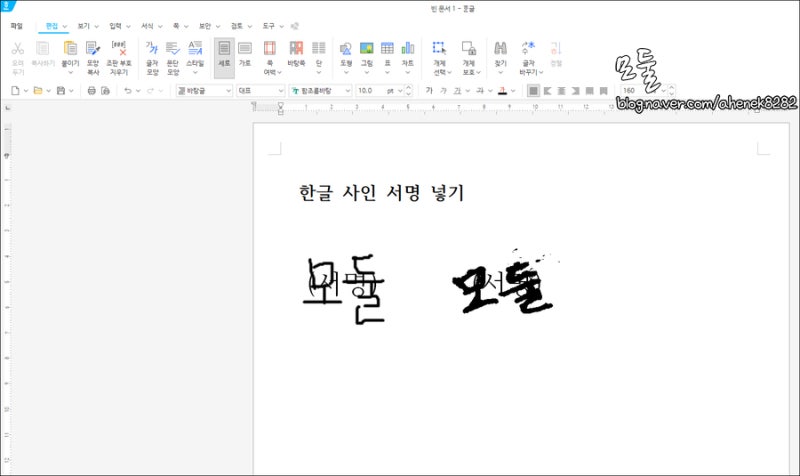The height and width of the screenshot is (476, 800).
Task: Open the 입력 menu
Action: [x=115, y=26]
